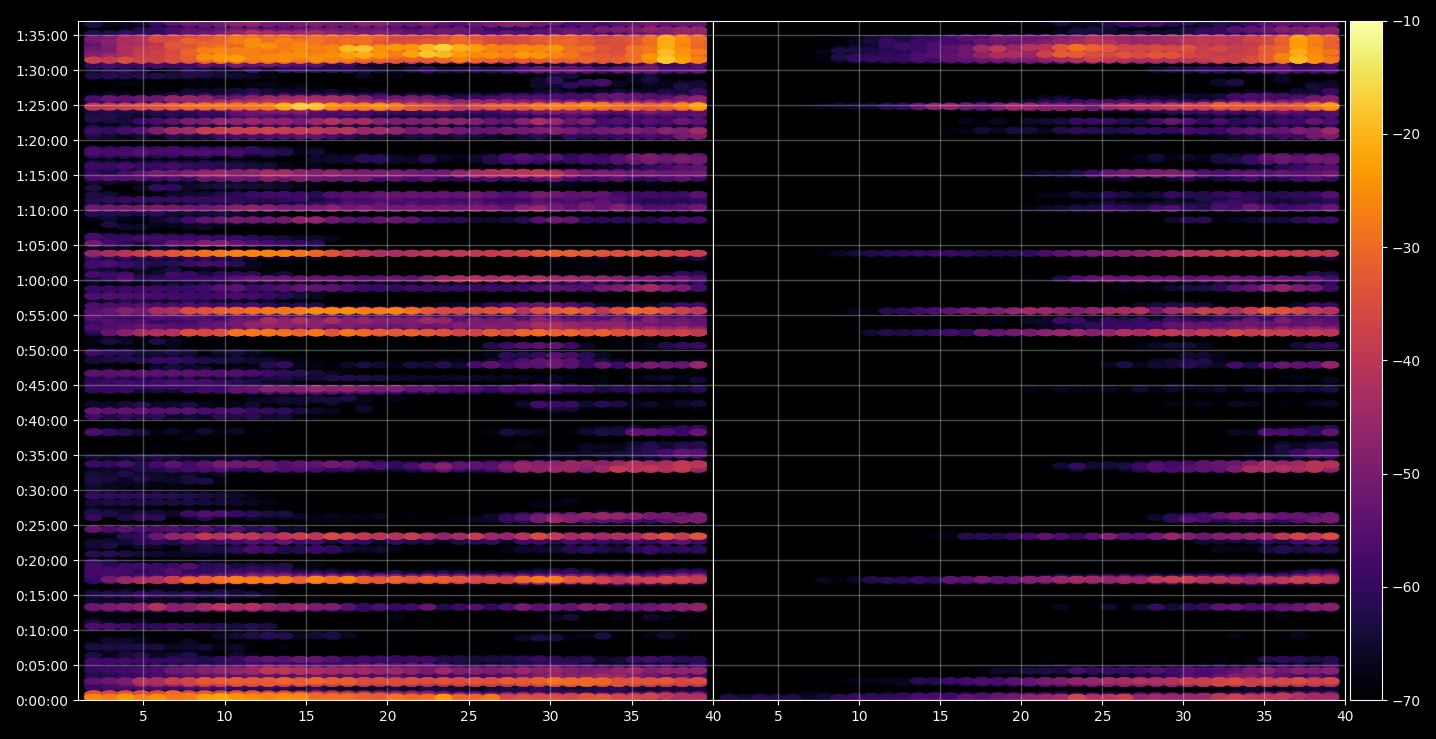Click x-axis label 40 at right plot's end
This screenshot has height=739, width=1436.
click(1345, 716)
